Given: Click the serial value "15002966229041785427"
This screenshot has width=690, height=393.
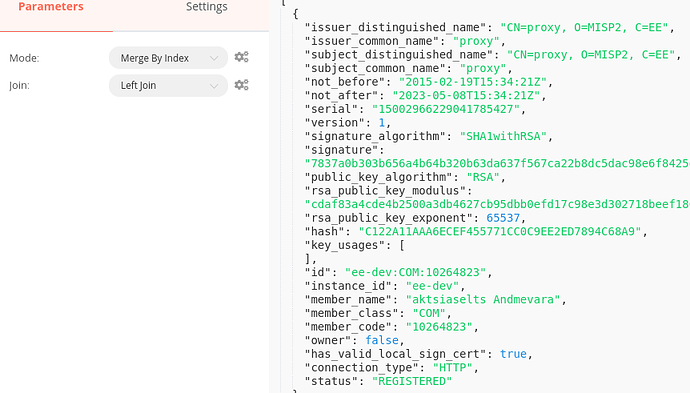Looking at the screenshot, I should tap(446, 109).
